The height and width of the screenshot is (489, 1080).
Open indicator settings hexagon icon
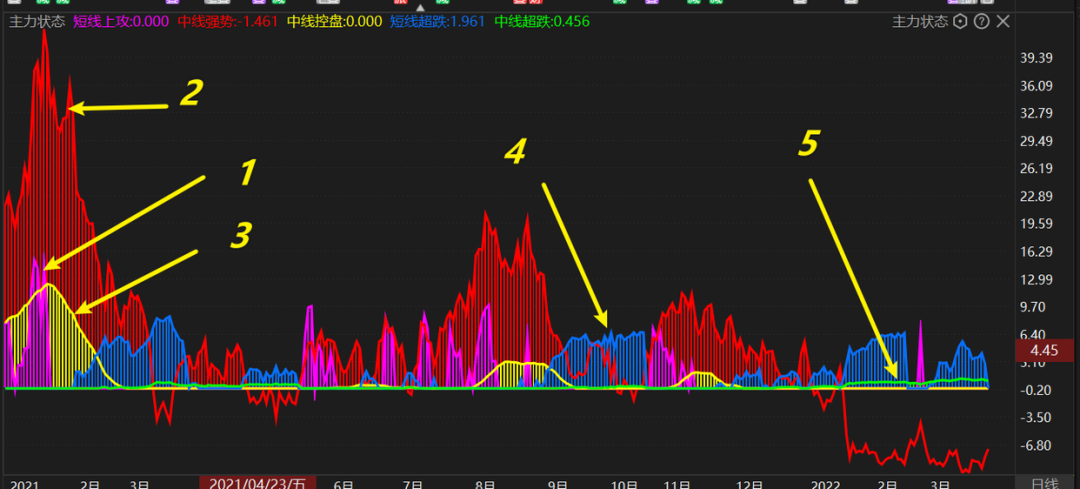(960, 21)
